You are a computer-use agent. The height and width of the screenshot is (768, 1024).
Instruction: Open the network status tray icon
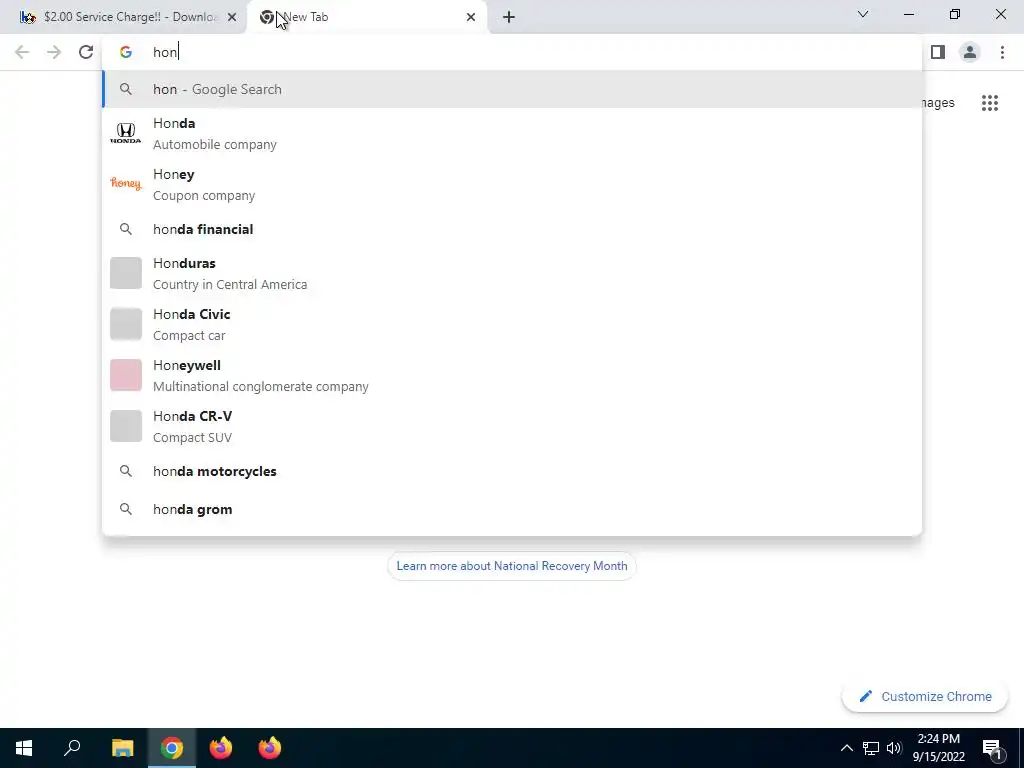pyautogui.click(x=871, y=748)
